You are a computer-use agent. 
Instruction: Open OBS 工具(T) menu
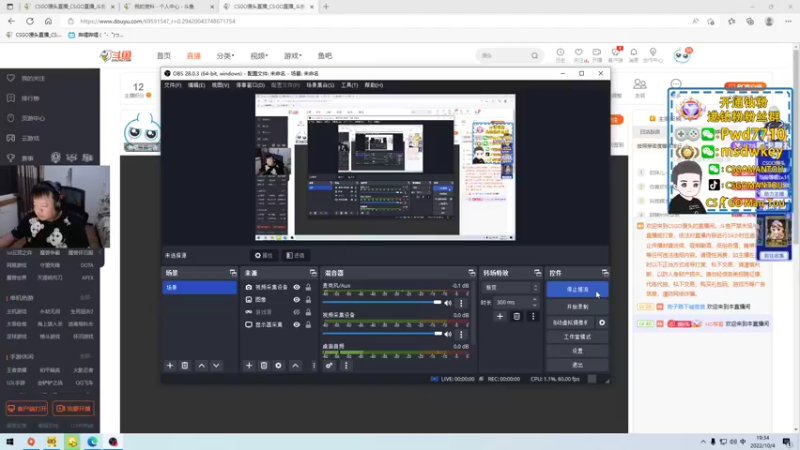click(349, 85)
